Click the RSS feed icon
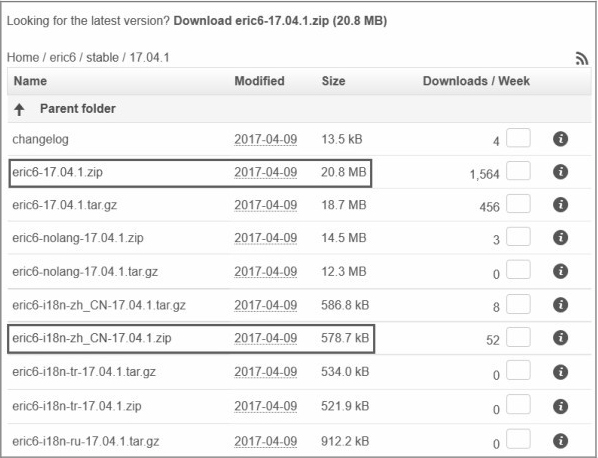Image resolution: width=598 pixels, height=458 pixels. point(582,58)
